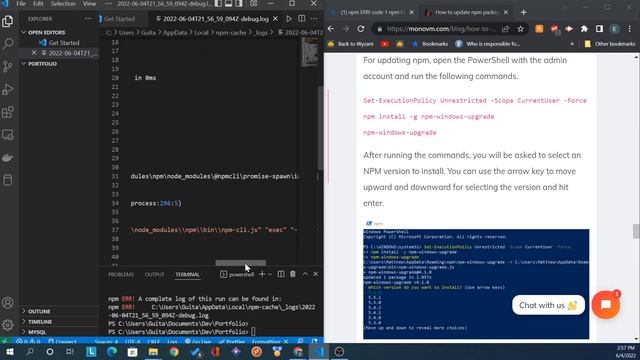The image size is (640, 360).
Task: Open Explorer panel's Views and More Actions
Action: click(88, 19)
